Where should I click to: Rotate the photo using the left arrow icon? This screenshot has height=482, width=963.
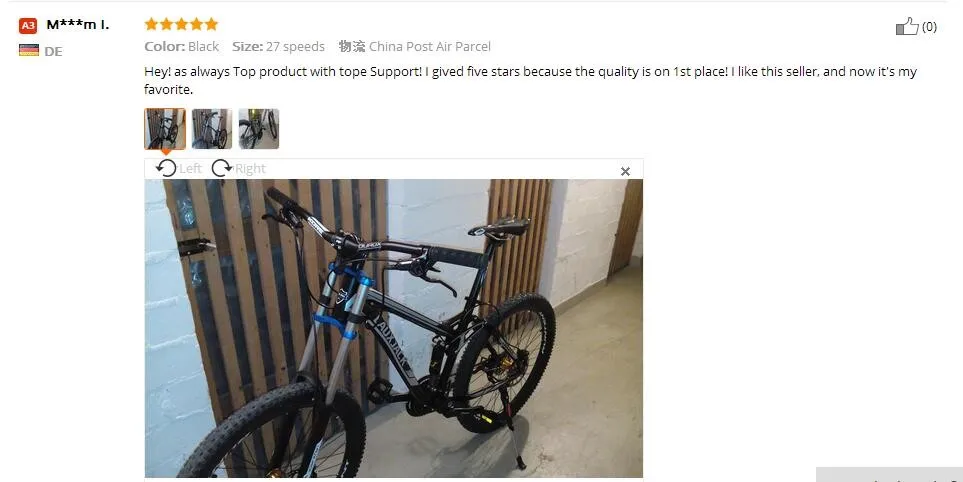(166, 168)
